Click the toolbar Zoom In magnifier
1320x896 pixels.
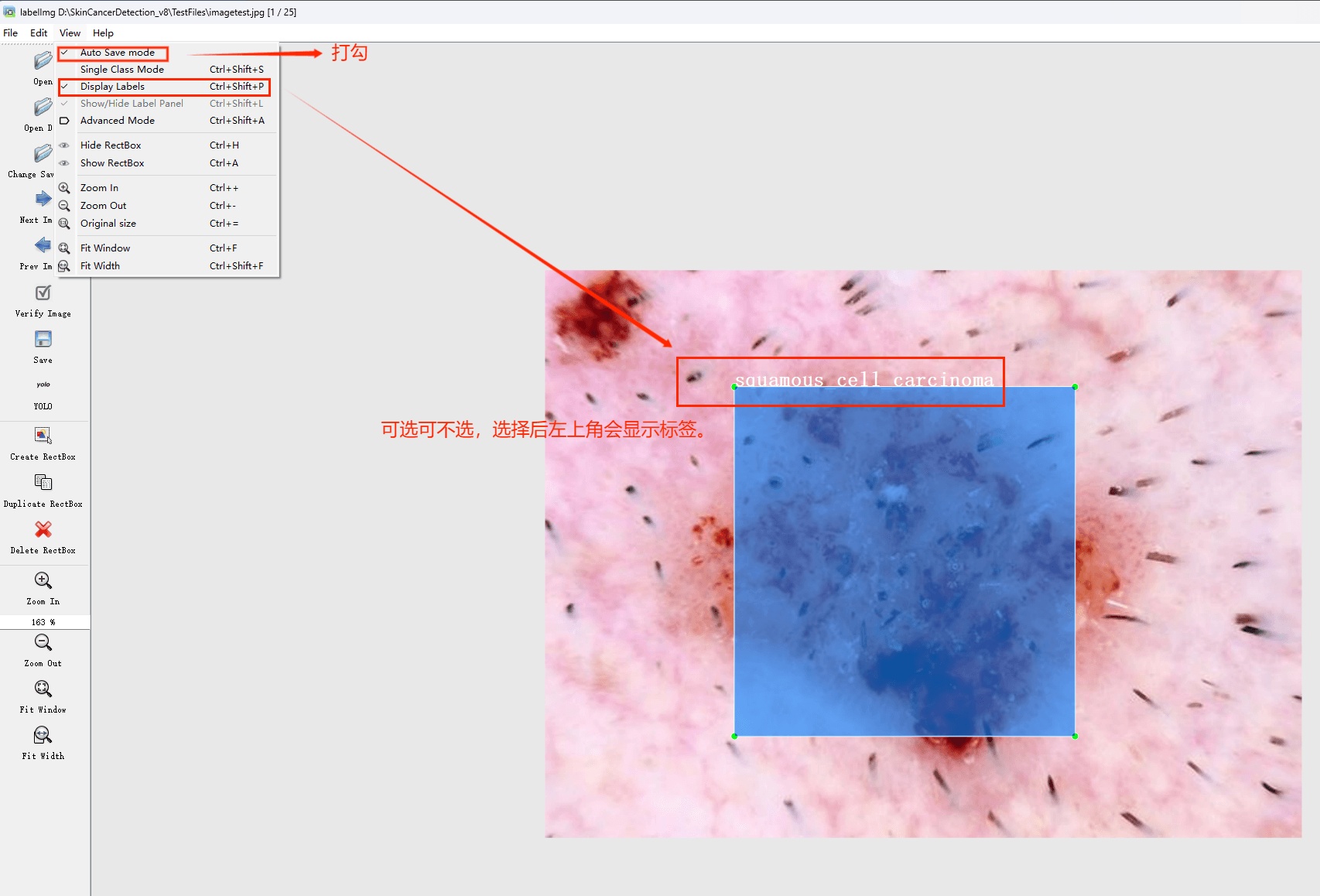coord(43,580)
